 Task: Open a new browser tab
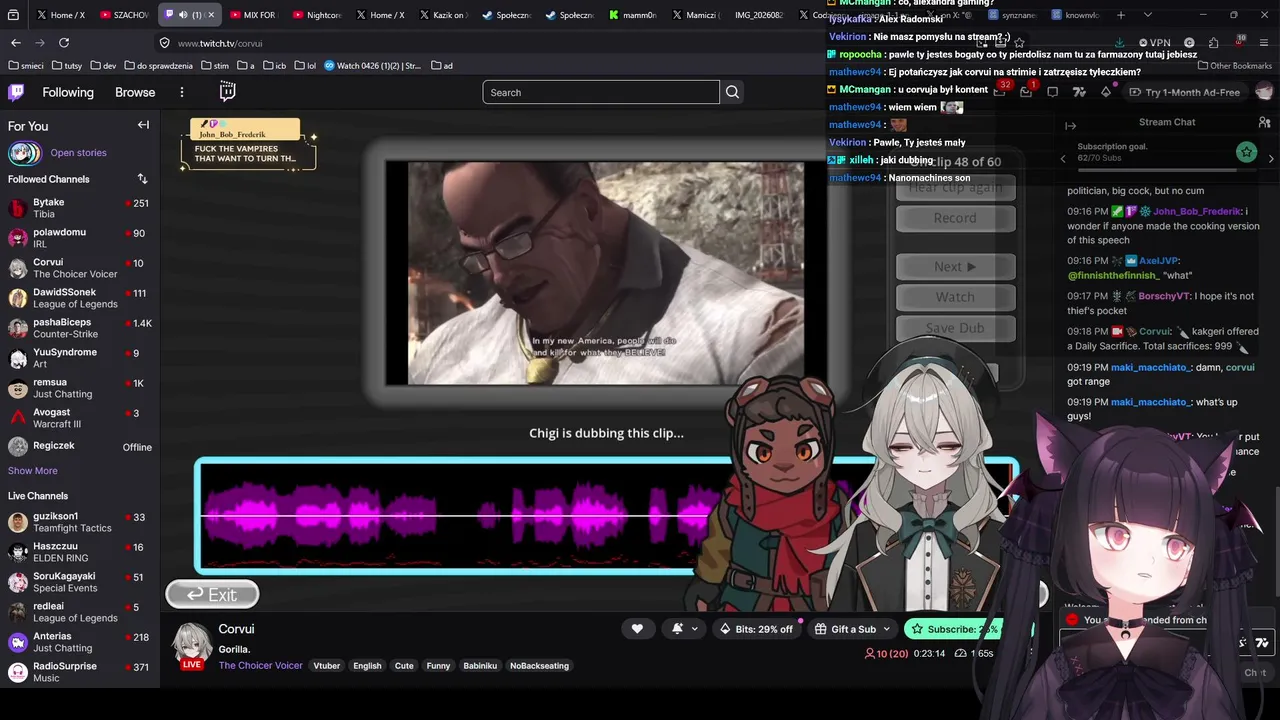coord(1121,15)
